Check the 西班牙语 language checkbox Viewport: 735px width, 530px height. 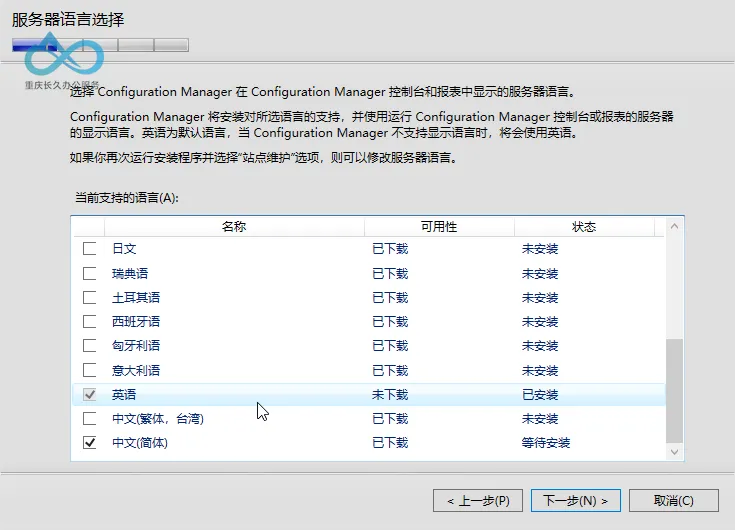[90, 321]
